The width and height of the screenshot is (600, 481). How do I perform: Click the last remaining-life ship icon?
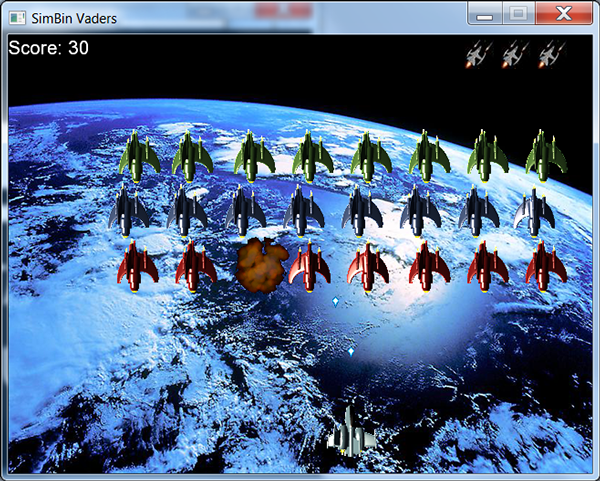tap(551, 55)
